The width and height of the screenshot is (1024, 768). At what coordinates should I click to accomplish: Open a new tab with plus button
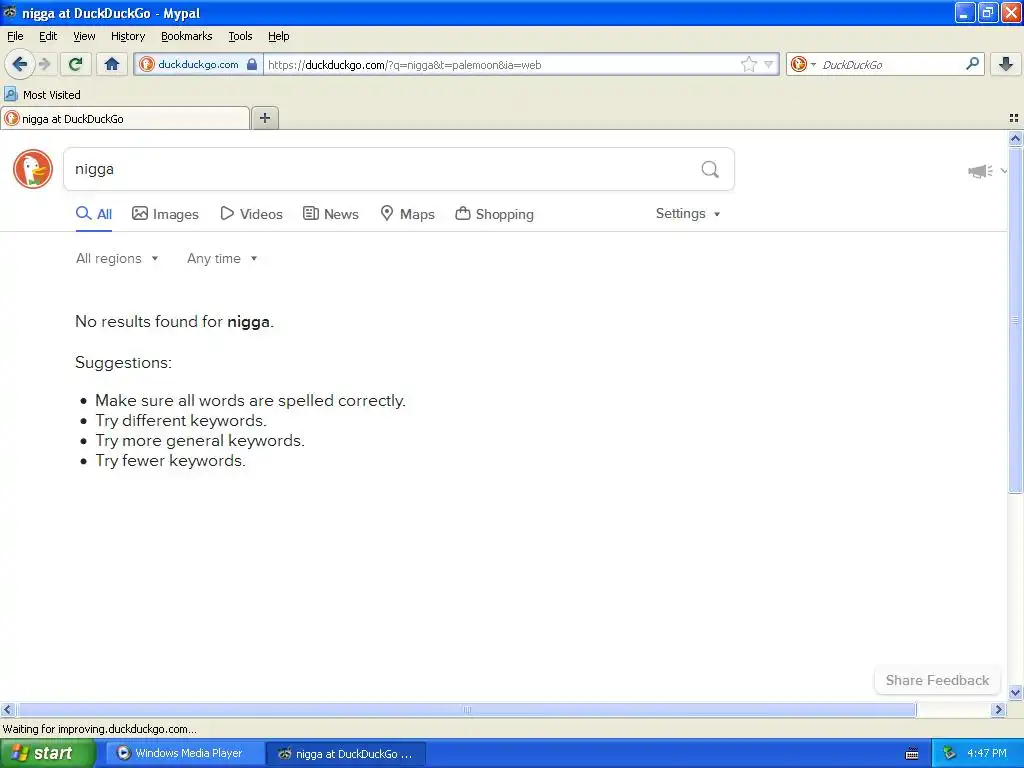click(264, 118)
